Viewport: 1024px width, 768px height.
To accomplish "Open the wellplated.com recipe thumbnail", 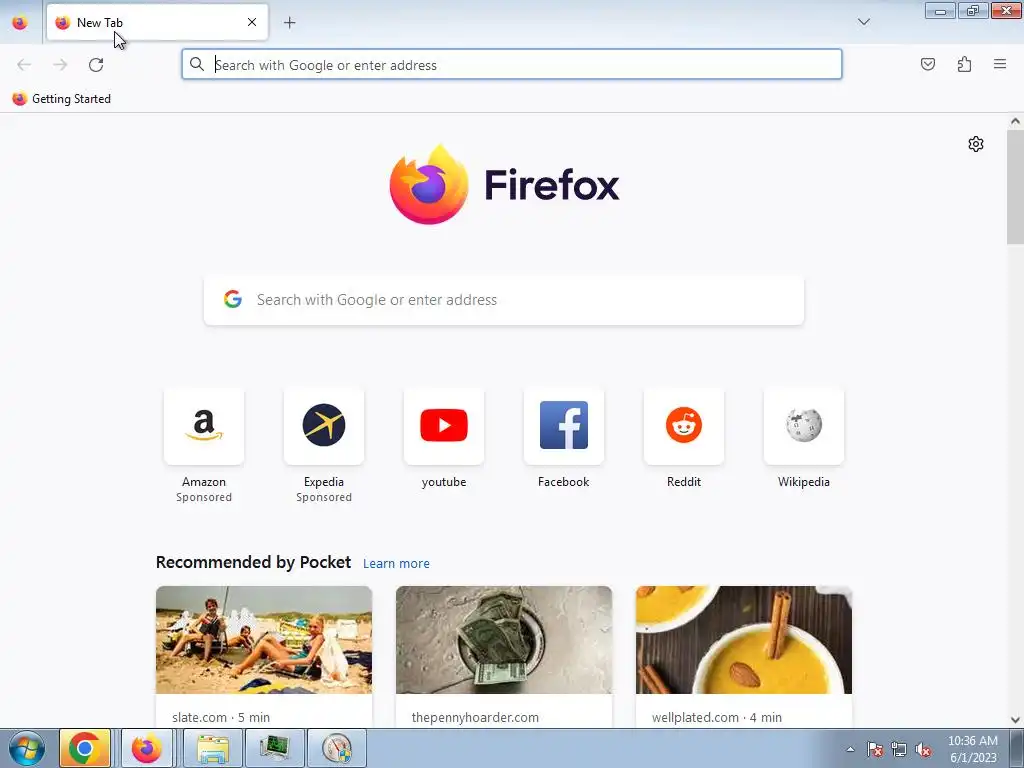I will (744, 640).
